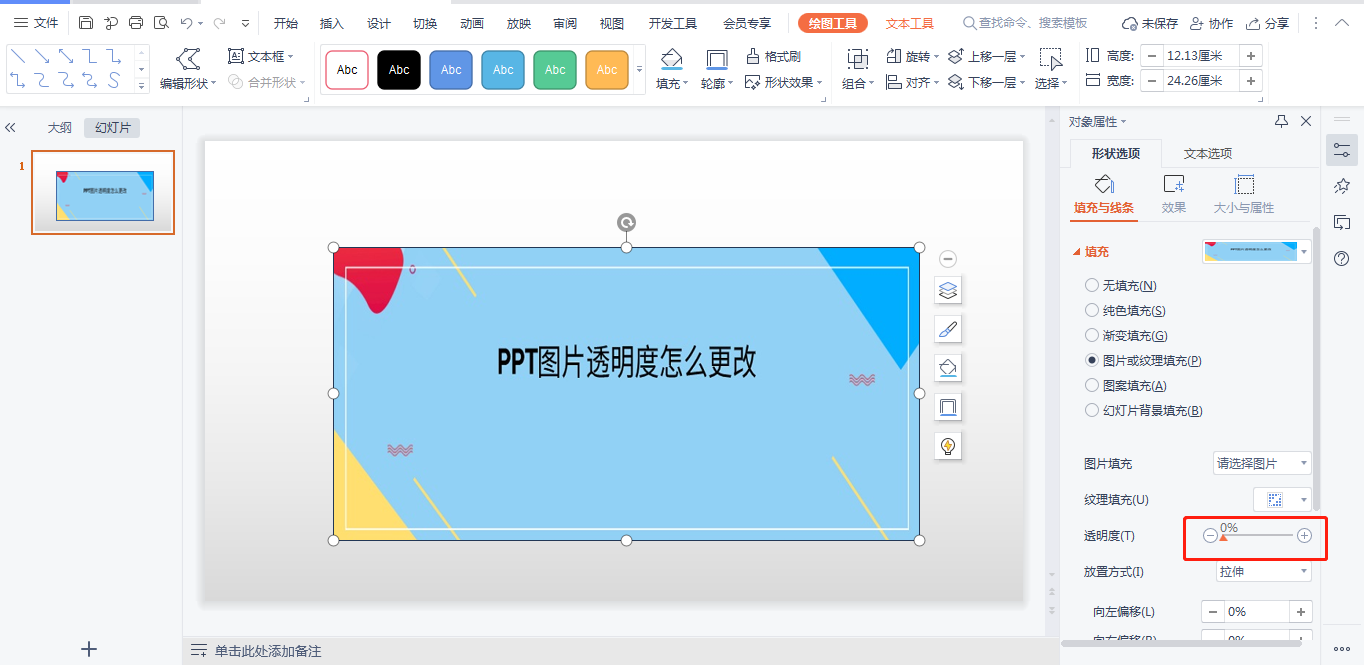Open the 请选择图片 picture fill dropdown

(1261, 463)
